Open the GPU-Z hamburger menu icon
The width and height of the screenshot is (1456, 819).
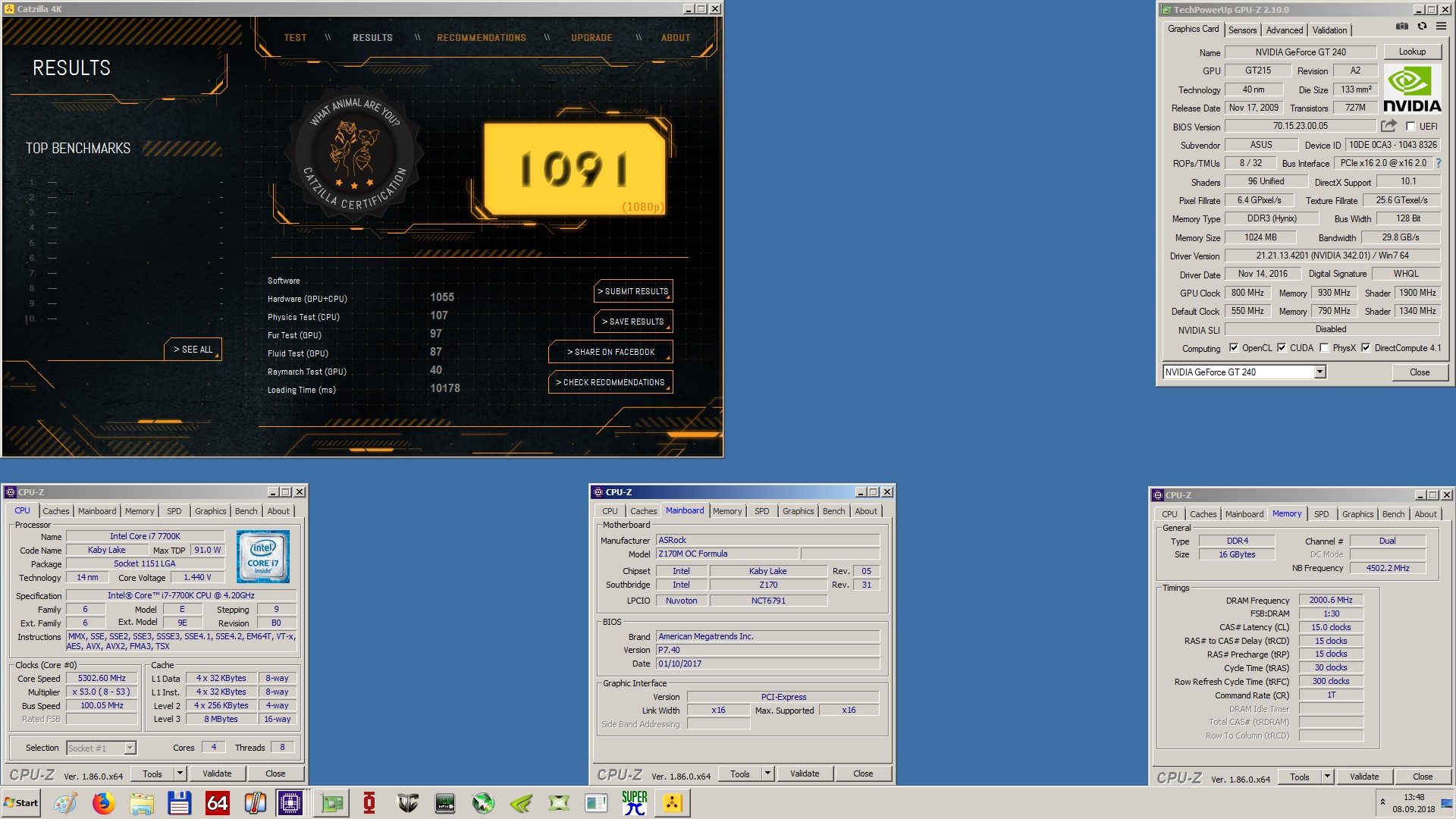tap(1441, 27)
